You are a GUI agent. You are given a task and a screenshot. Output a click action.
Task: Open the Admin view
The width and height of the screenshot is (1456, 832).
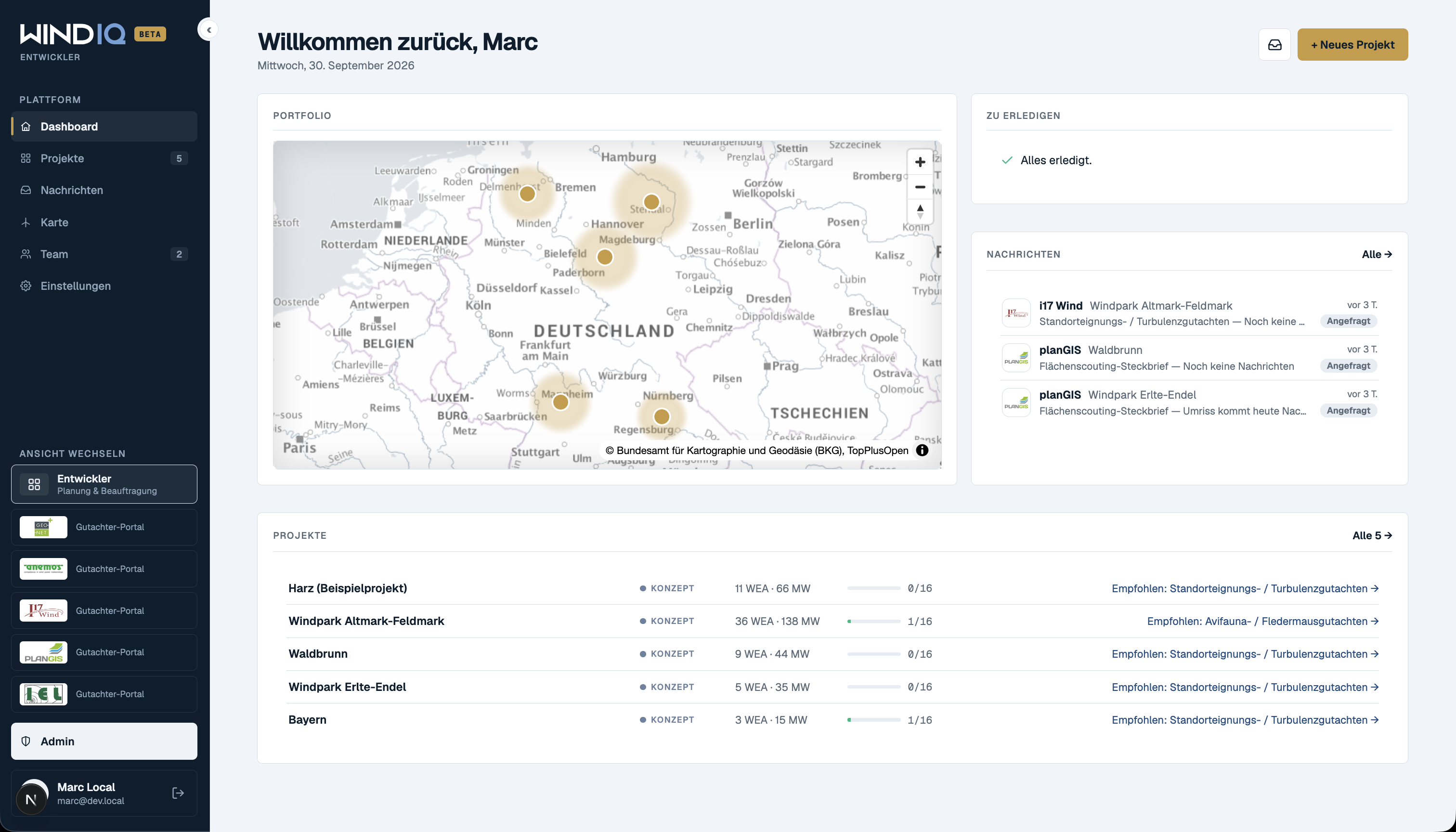[104, 741]
